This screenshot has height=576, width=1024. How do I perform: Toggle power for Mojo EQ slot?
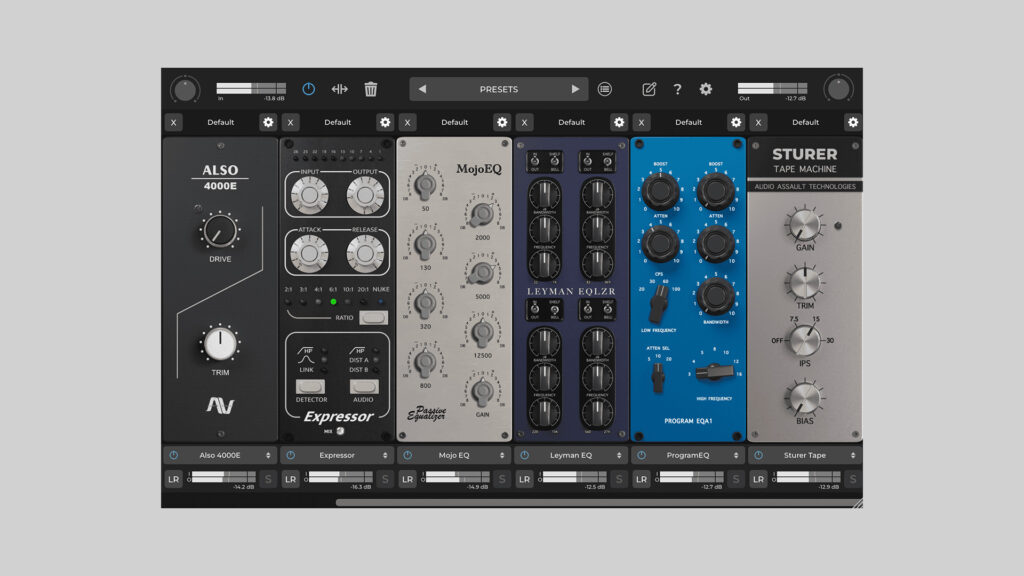point(408,455)
